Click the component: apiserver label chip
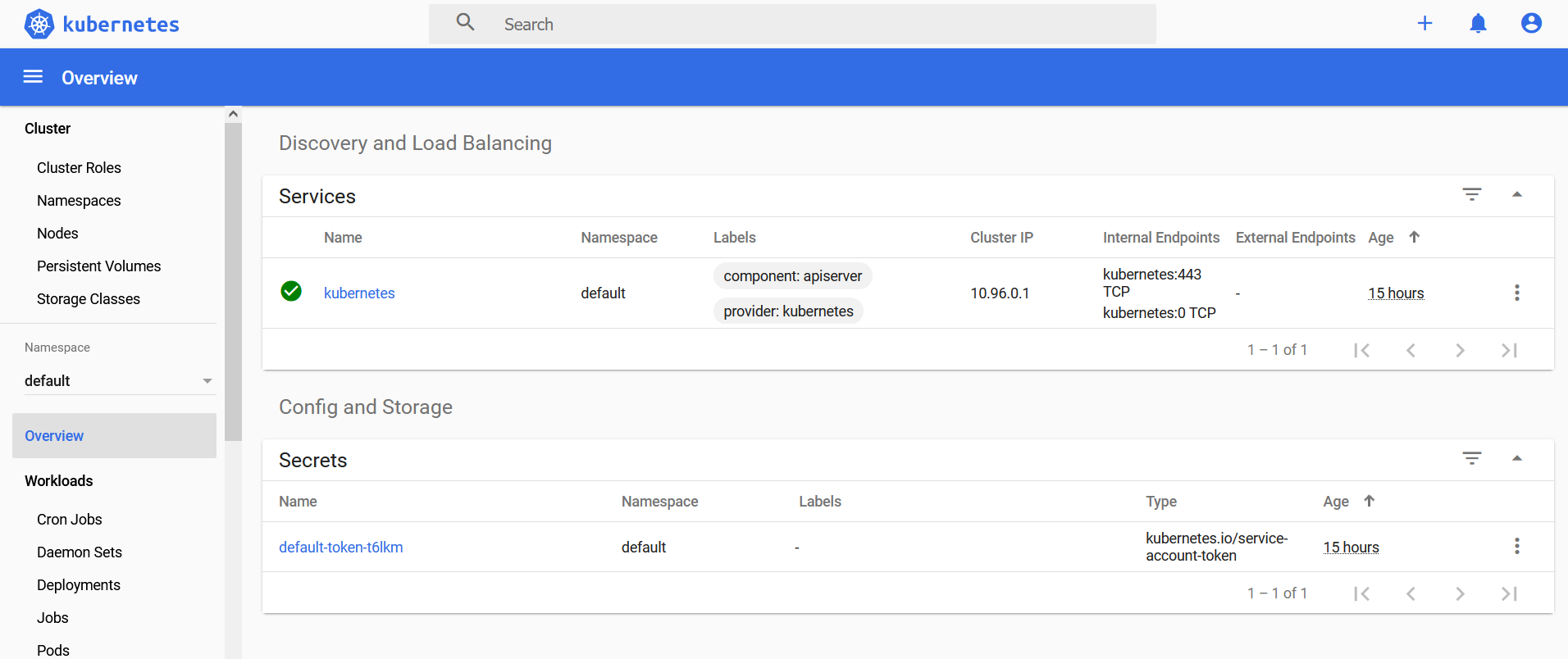This screenshot has height=659, width=1568. click(792, 276)
